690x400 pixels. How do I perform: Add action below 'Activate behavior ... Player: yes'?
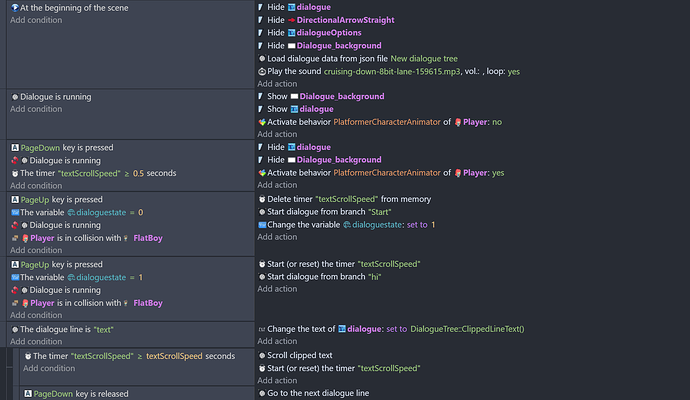(277, 185)
